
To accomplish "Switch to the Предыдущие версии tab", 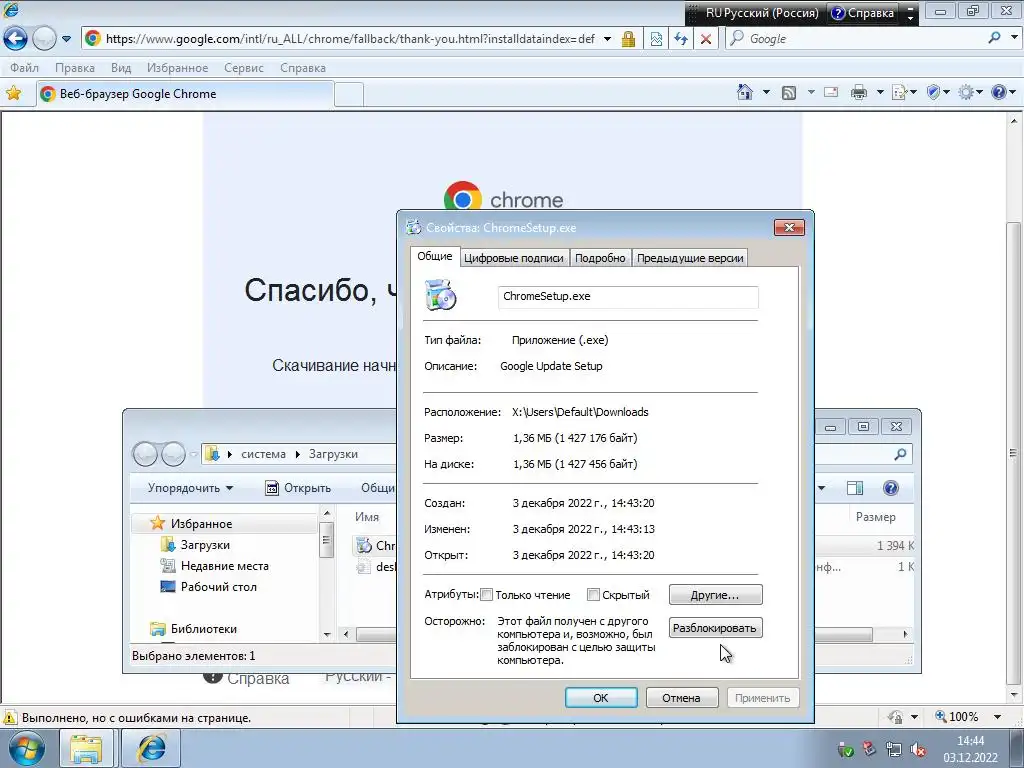I will (x=690, y=258).
